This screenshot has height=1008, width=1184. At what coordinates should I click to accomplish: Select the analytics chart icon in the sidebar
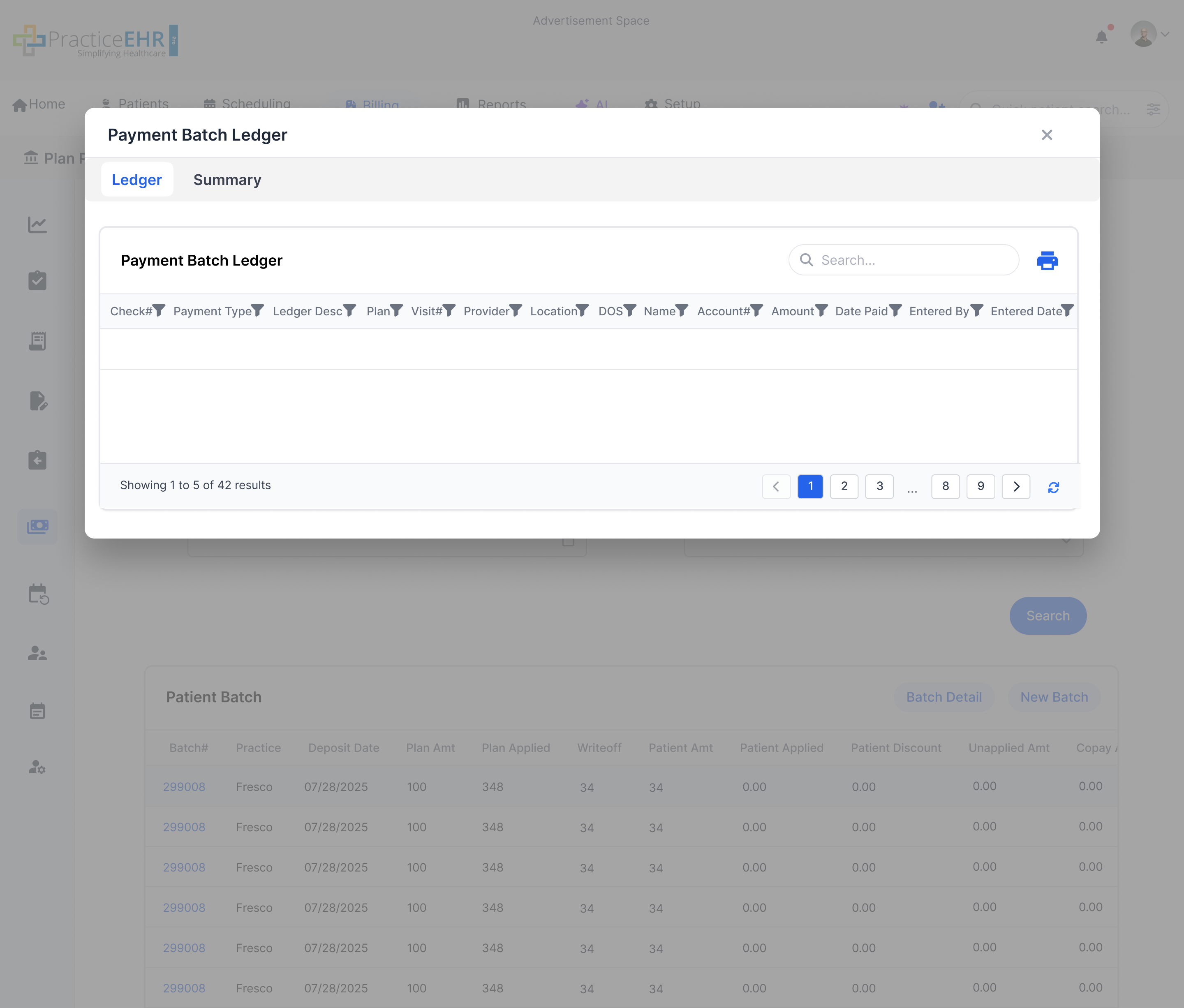click(37, 224)
